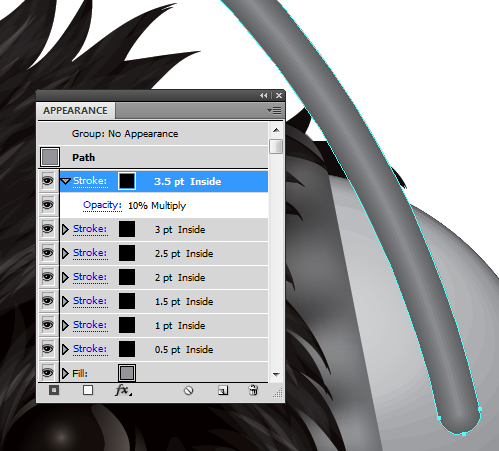Click black swatch of 0.5 pt stroke

[127, 349]
